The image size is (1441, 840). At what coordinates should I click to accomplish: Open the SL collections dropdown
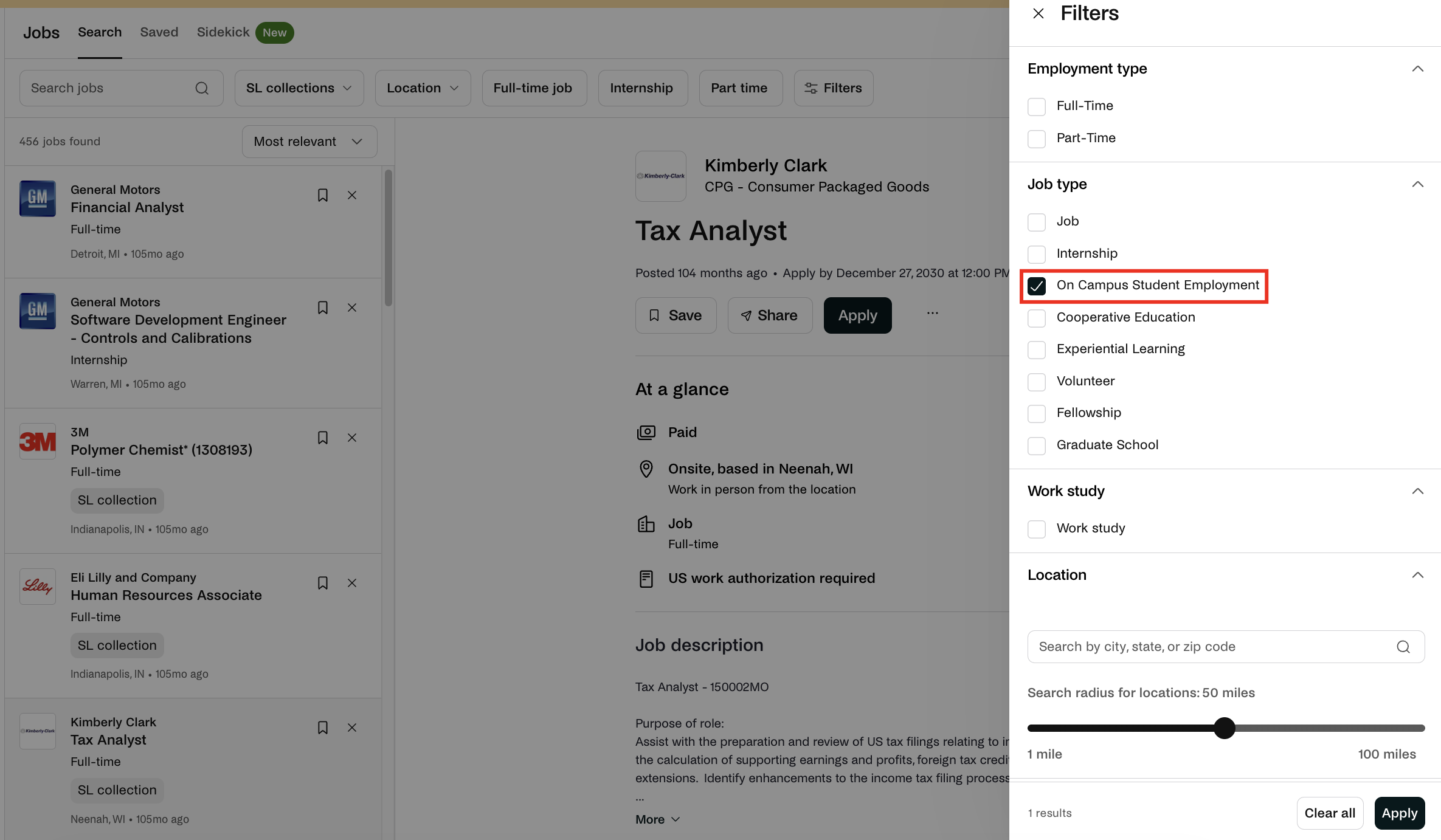299,88
